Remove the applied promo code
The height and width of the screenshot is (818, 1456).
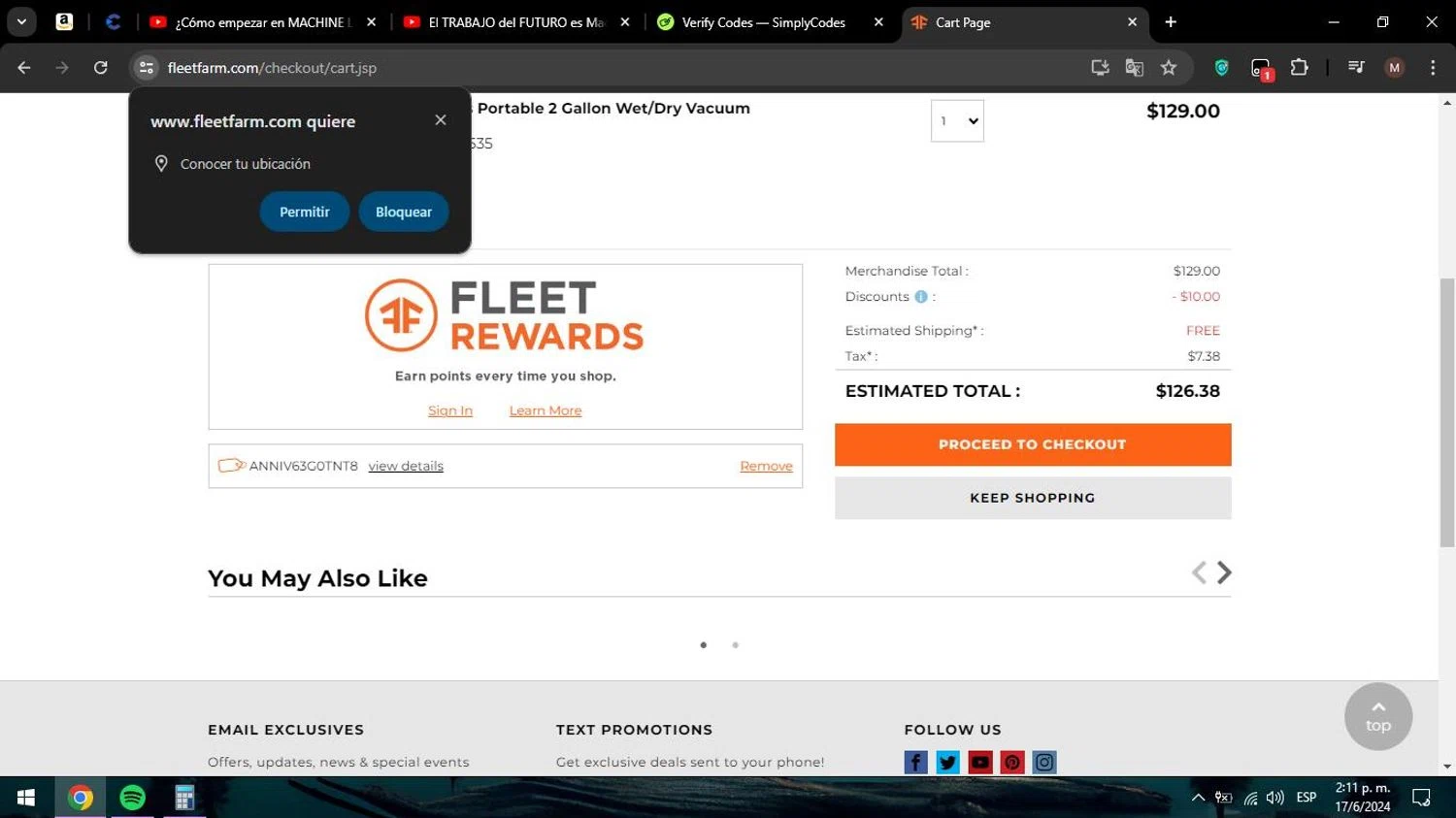tap(766, 466)
